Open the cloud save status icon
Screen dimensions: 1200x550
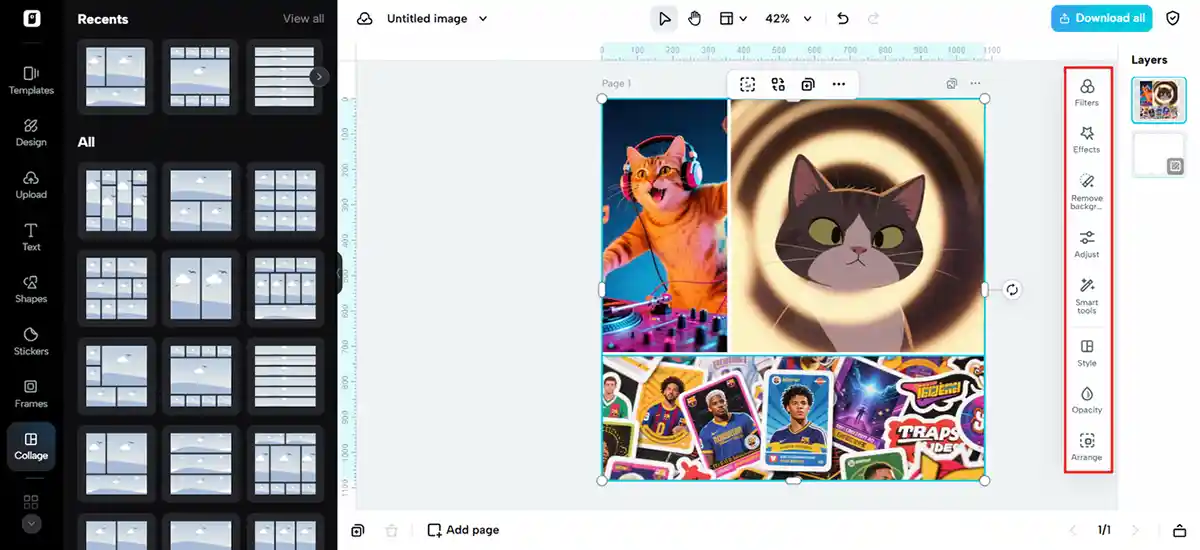(365, 19)
